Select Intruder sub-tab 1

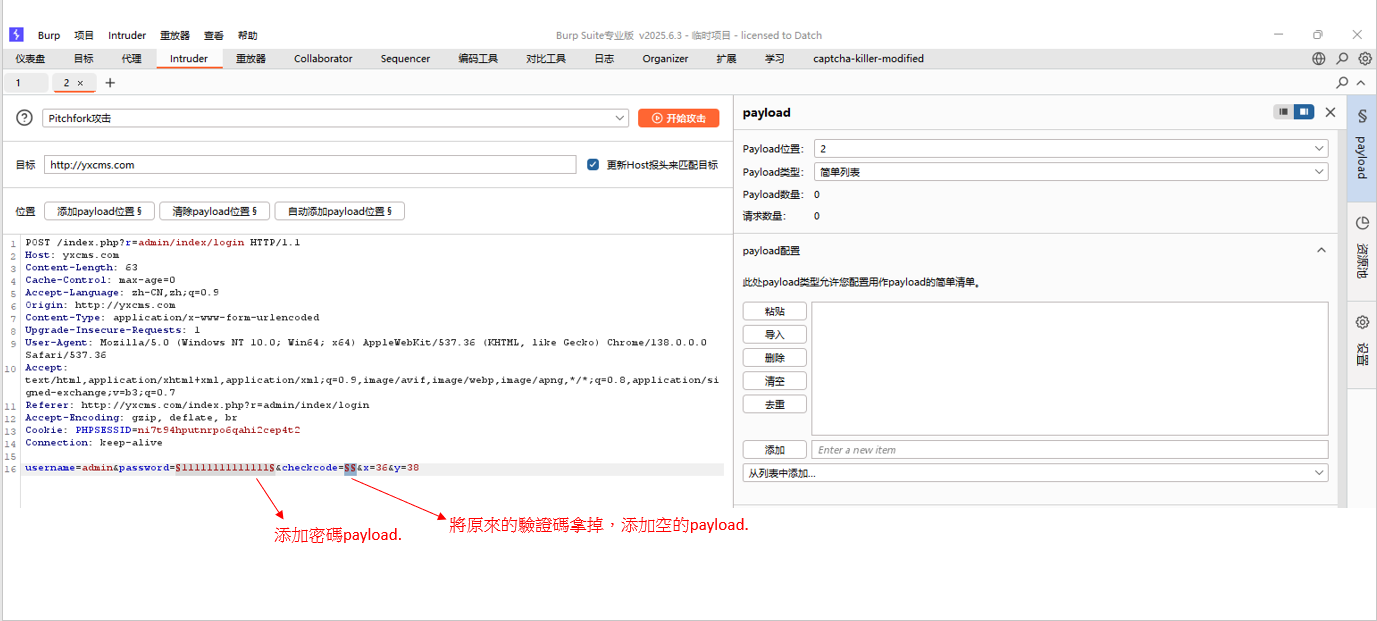[25, 83]
